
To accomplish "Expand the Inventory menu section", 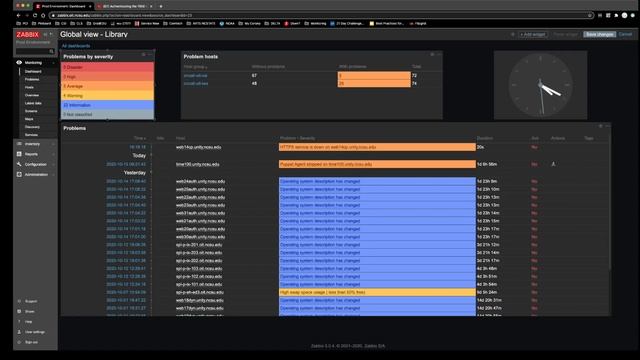I will click(53, 144).
